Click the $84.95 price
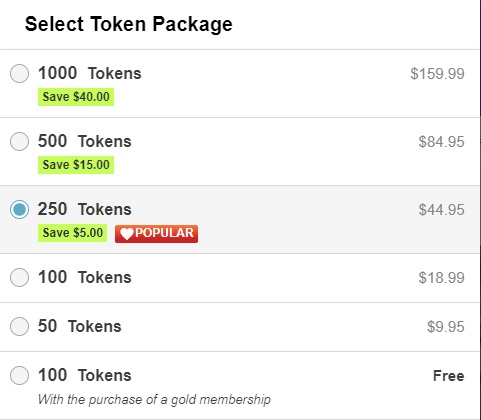Image resolution: width=481 pixels, height=420 pixels. 441,142
